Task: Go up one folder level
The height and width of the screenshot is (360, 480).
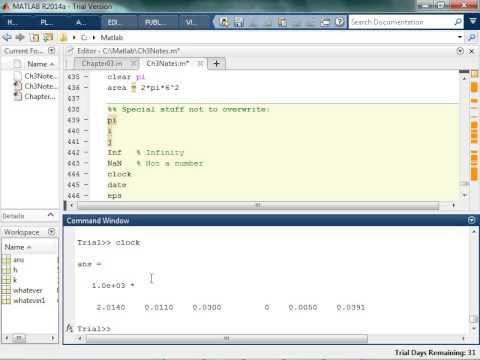Action: click(35, 37)
